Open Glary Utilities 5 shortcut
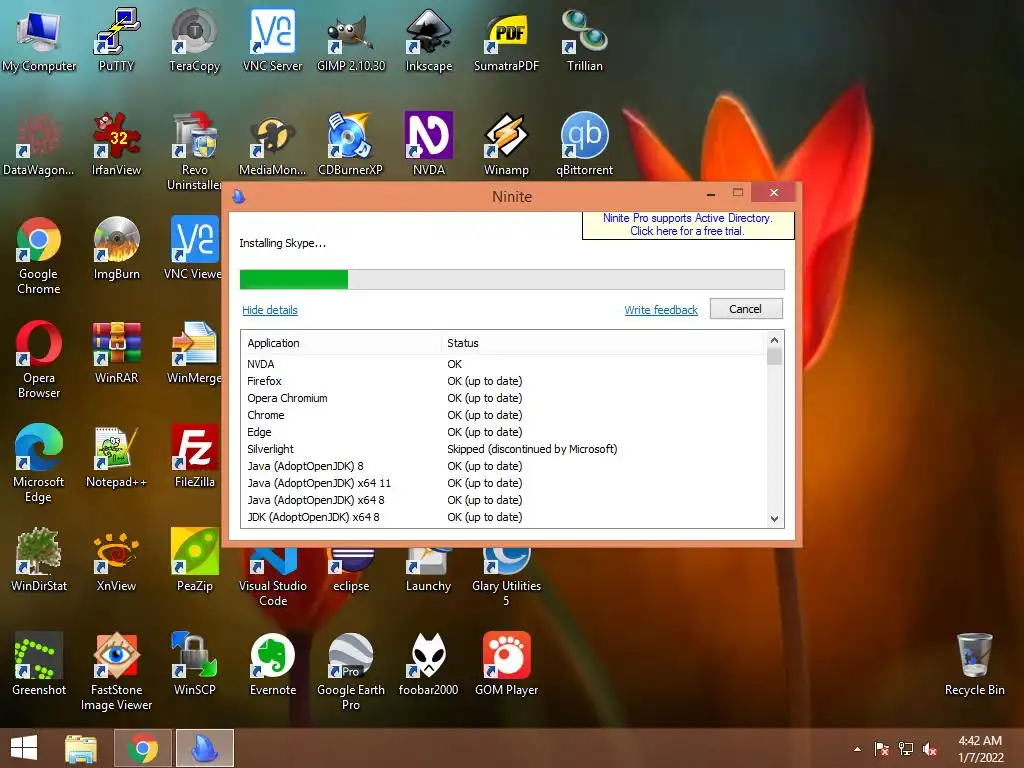Viewport: 1024px width, 768px height. 507,577
